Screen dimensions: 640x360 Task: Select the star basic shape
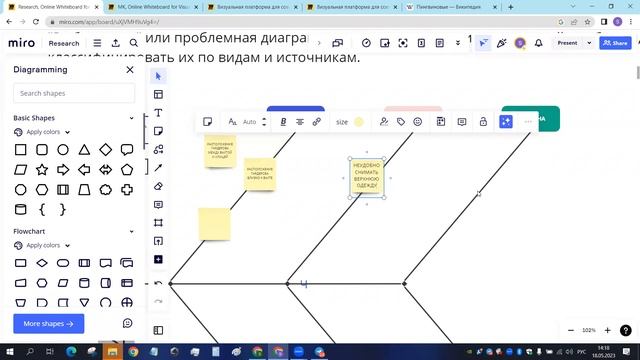42,170
